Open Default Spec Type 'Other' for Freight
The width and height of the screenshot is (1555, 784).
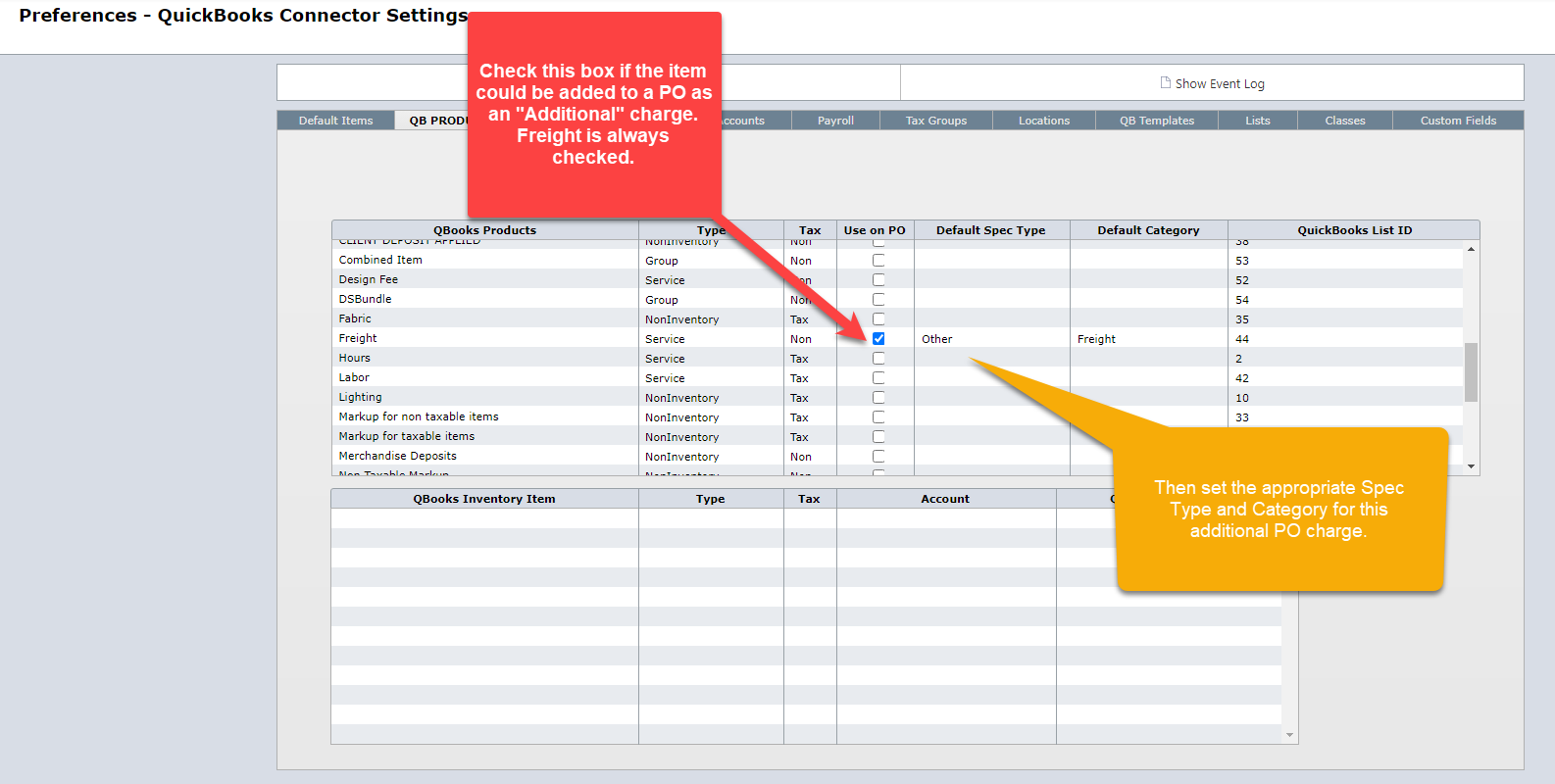pos(991,339)
